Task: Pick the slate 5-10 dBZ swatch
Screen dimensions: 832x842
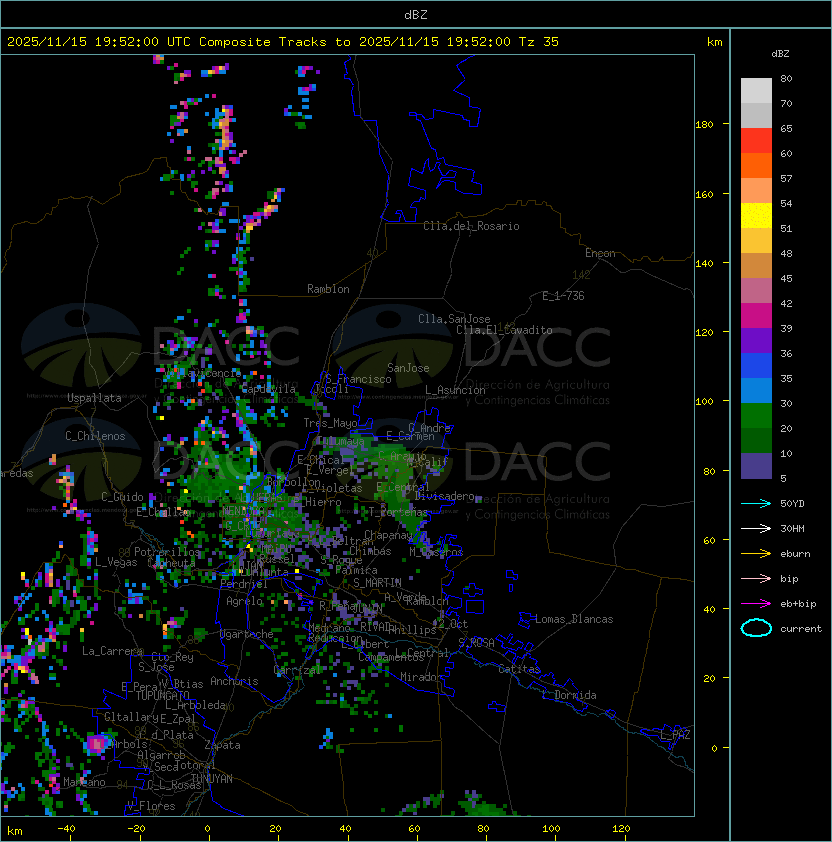Action: [756, 466]
